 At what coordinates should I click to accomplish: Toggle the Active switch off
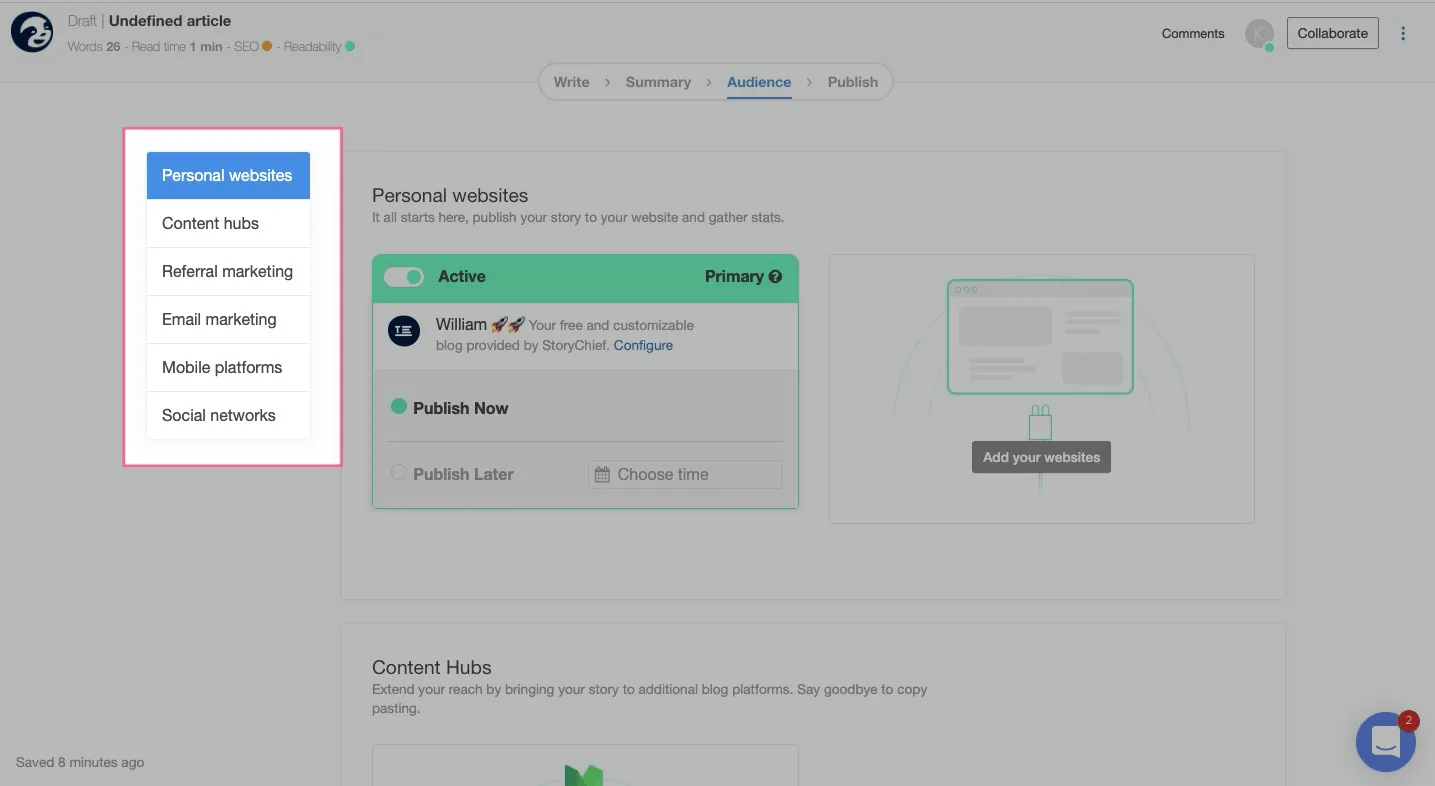[404, 277]
